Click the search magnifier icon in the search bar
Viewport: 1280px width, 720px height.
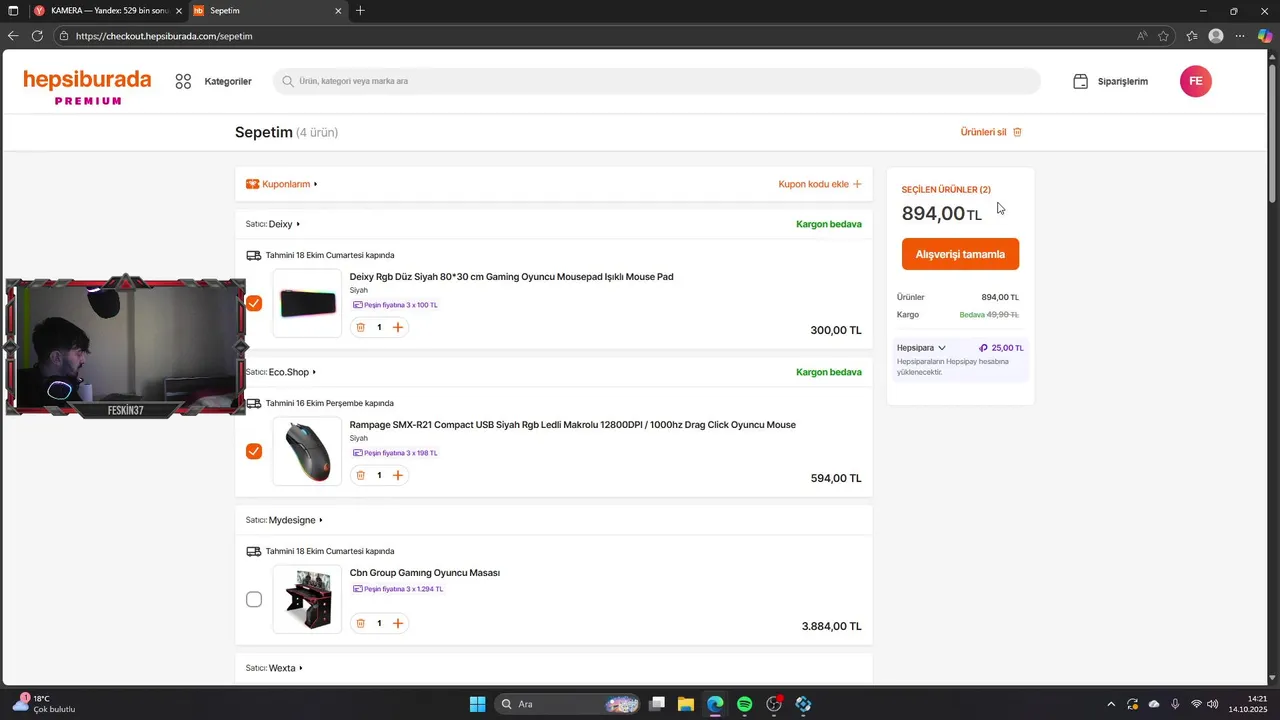288,81
